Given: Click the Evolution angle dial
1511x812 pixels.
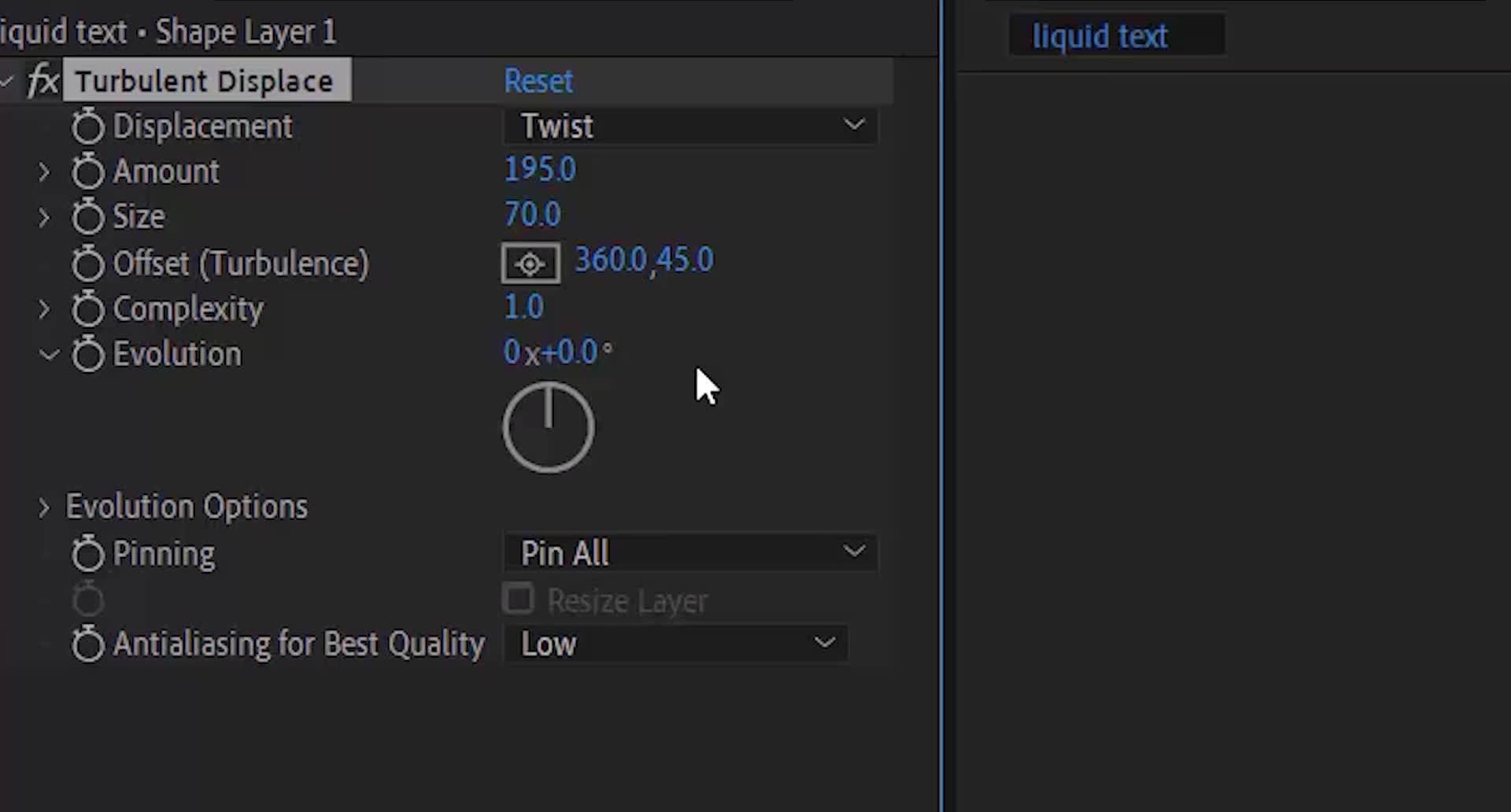Looking at the screenshot, I should pos(549,427).
